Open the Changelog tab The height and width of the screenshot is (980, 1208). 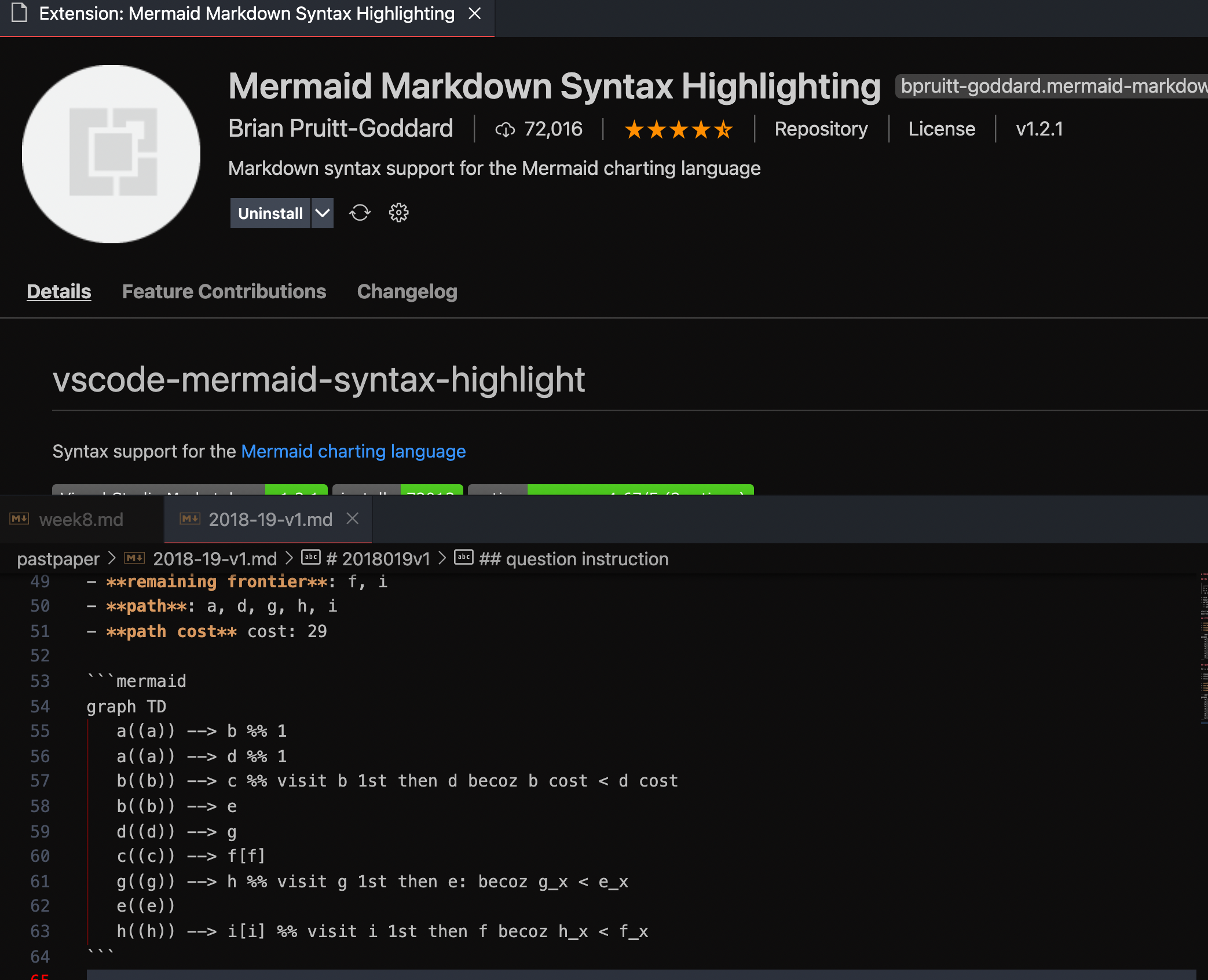[x=407, y=291]
